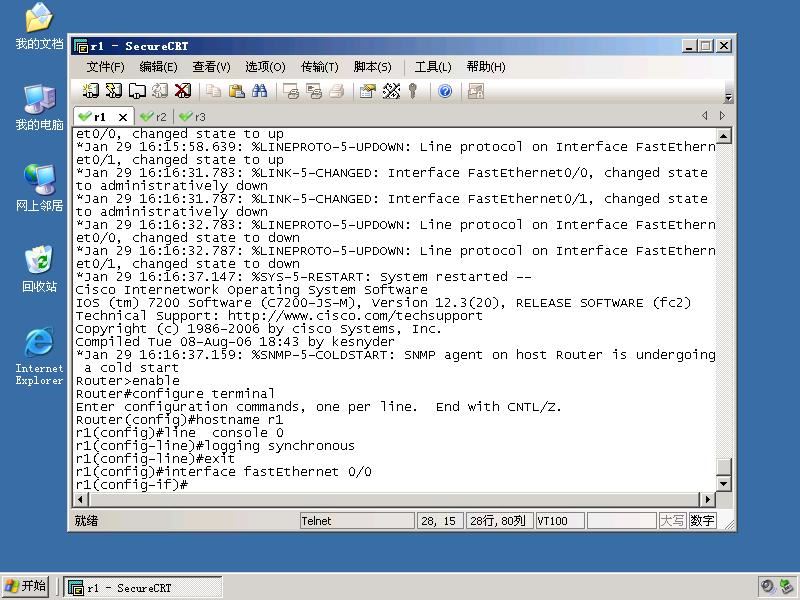The width and height of the screenshot is (800, 600).
Task: Select the Internet Explorer desktop icon
Action: coord(39,356)
